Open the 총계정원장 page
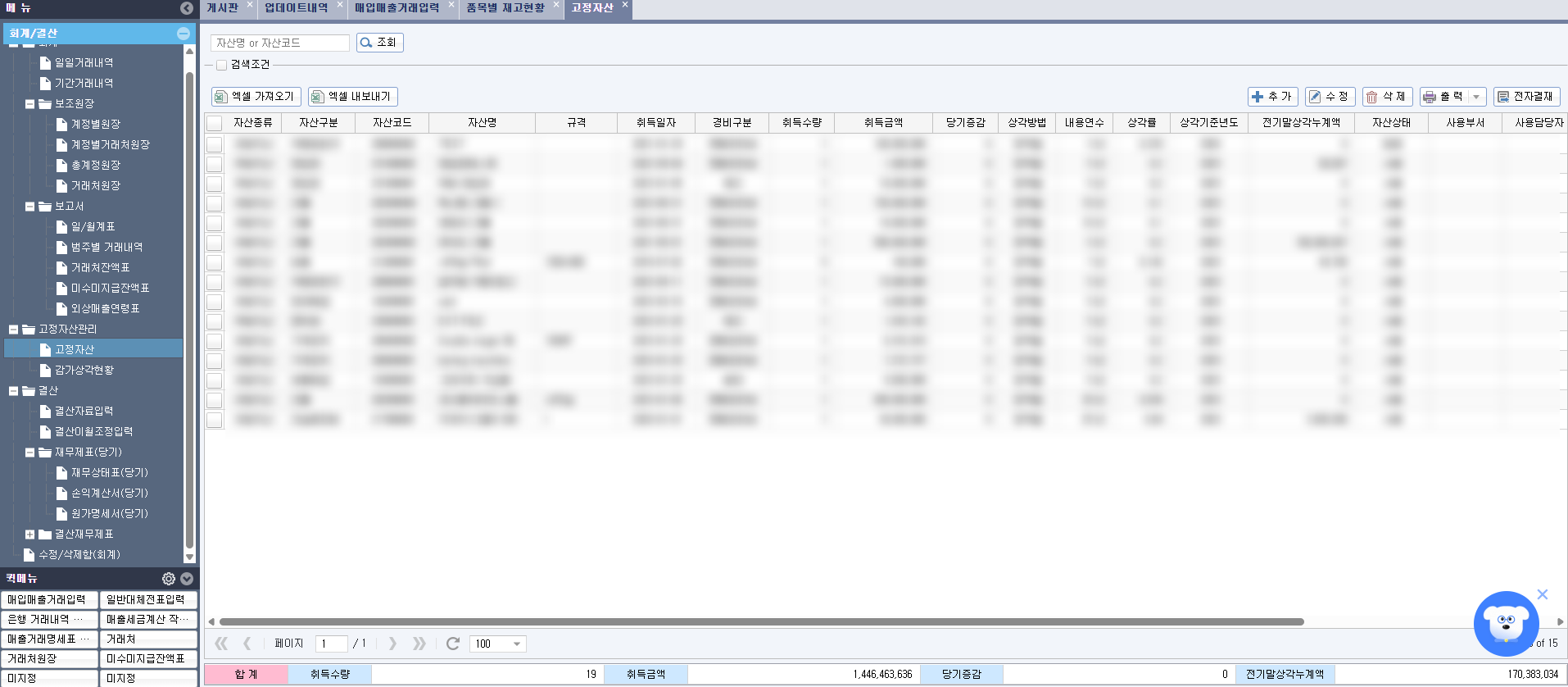The image size is (1568, 687). tap(95, 166)
